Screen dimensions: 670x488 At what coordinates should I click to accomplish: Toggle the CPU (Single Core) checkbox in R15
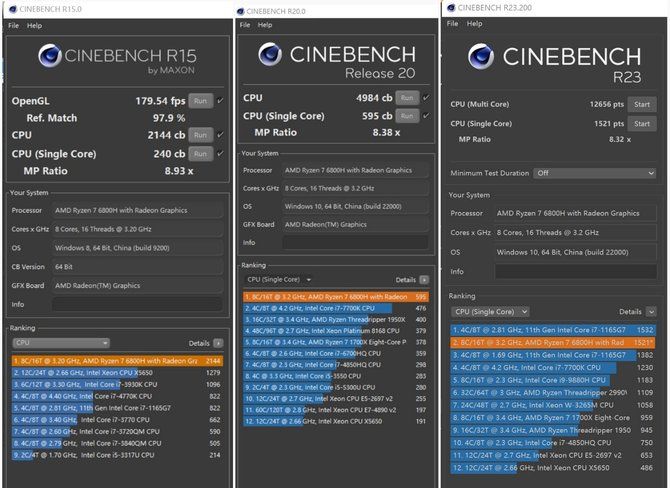[219, 153]
